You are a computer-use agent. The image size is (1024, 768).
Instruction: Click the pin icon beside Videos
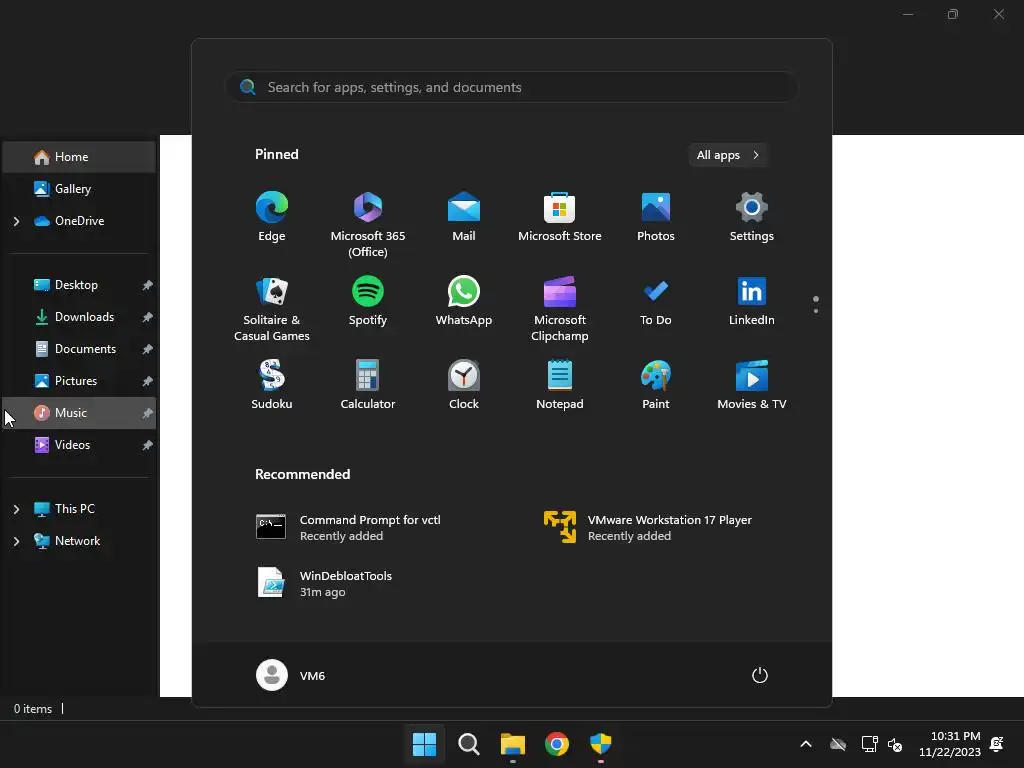148,445
